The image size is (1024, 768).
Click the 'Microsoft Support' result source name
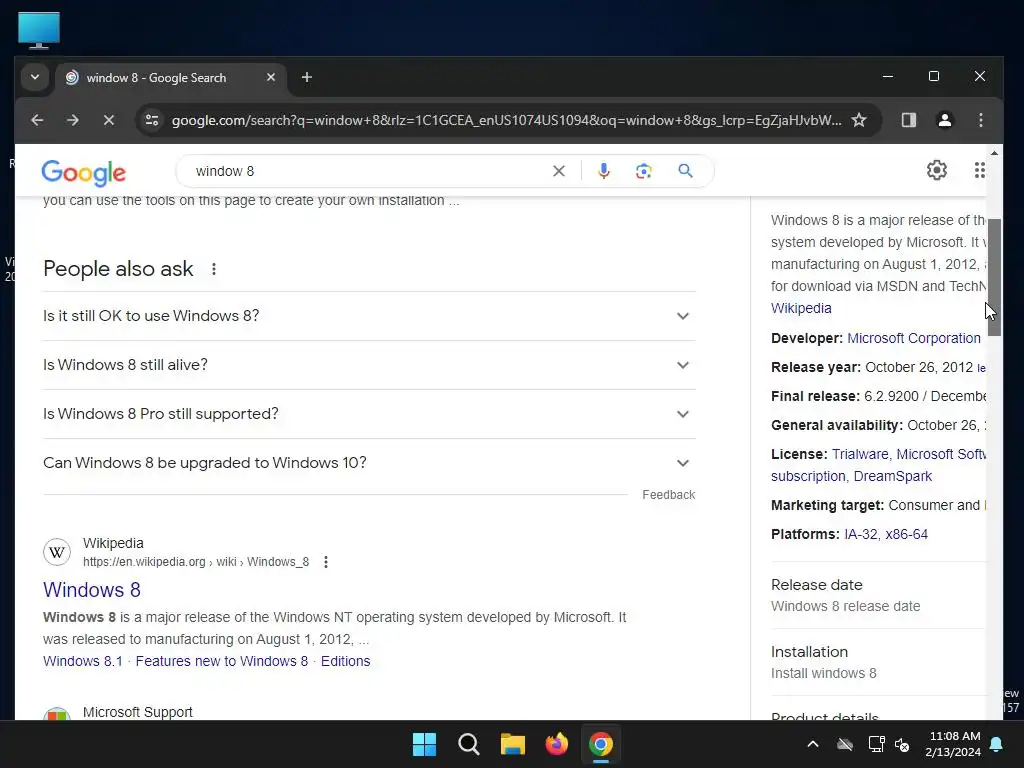(138, 712)
